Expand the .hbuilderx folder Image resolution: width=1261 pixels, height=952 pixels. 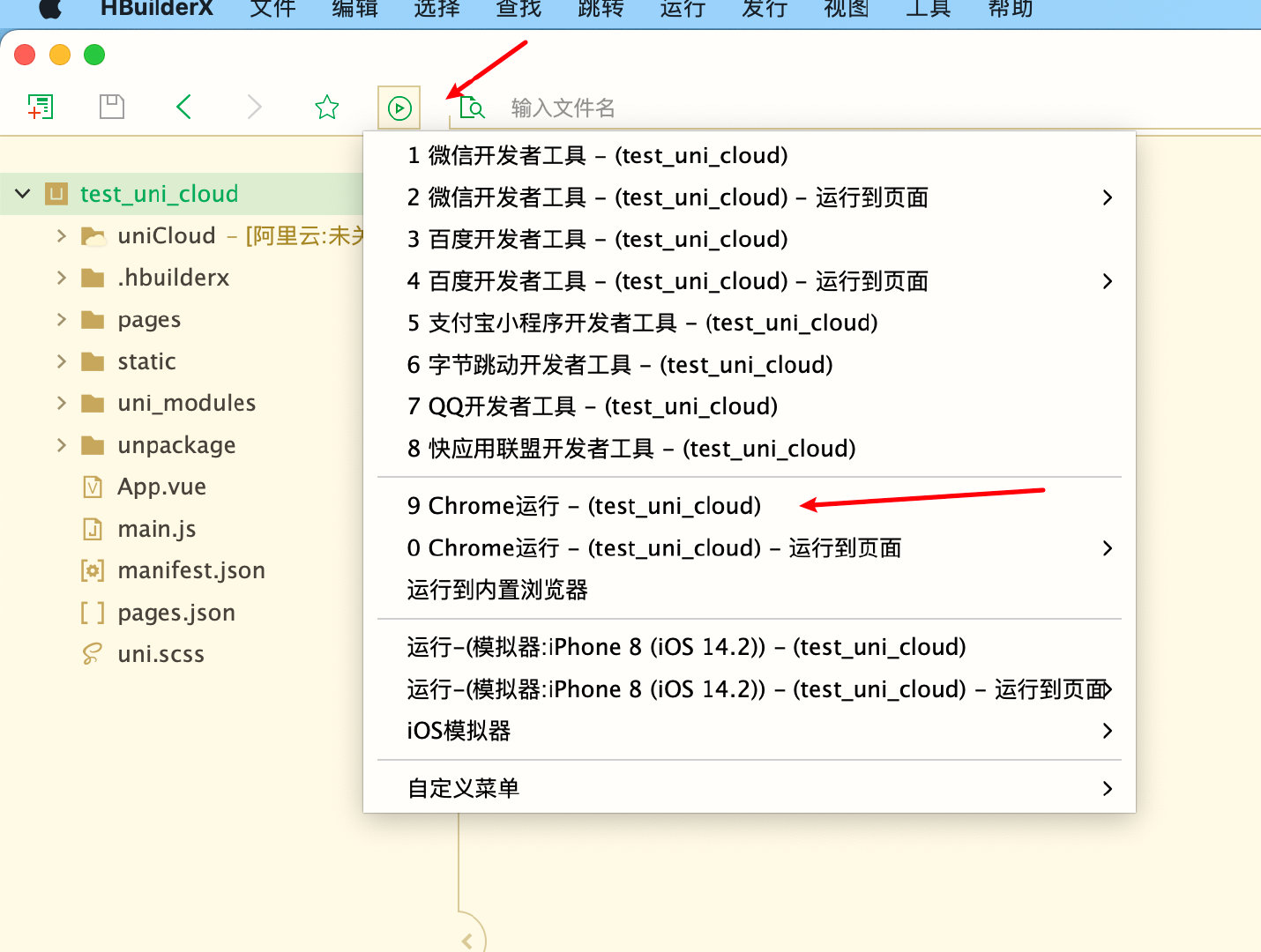point(61,278)
